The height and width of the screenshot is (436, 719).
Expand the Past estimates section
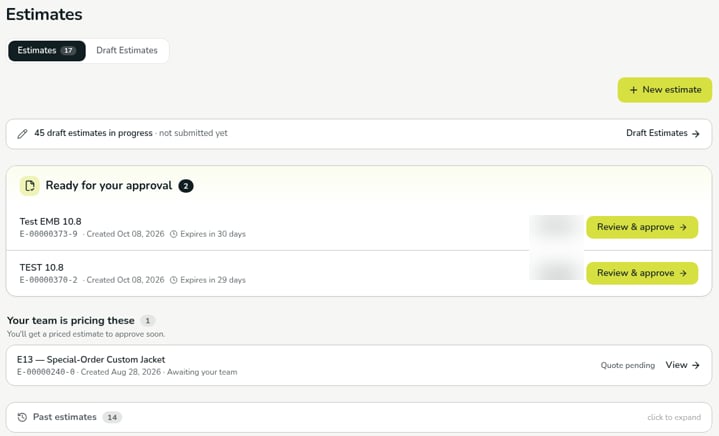click(359, 417)
